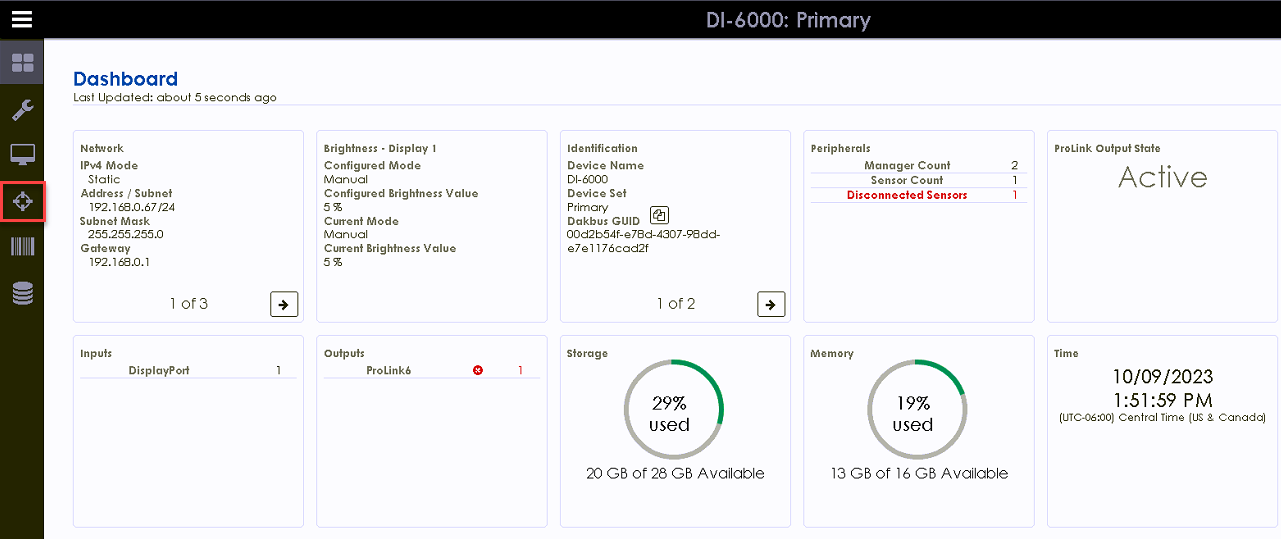This screenshot has height=539, width=1281.
Task: Copy the Dakbus GUID using copy icon
Action: click(659, 215)
